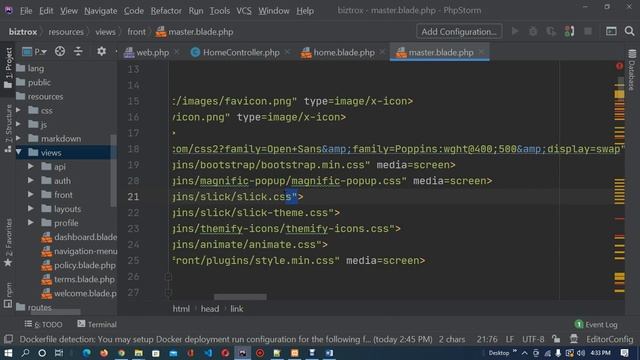The image size is (640, 360).
Task: Click the project panel vertical scrollbar
Action: (113, 171)
